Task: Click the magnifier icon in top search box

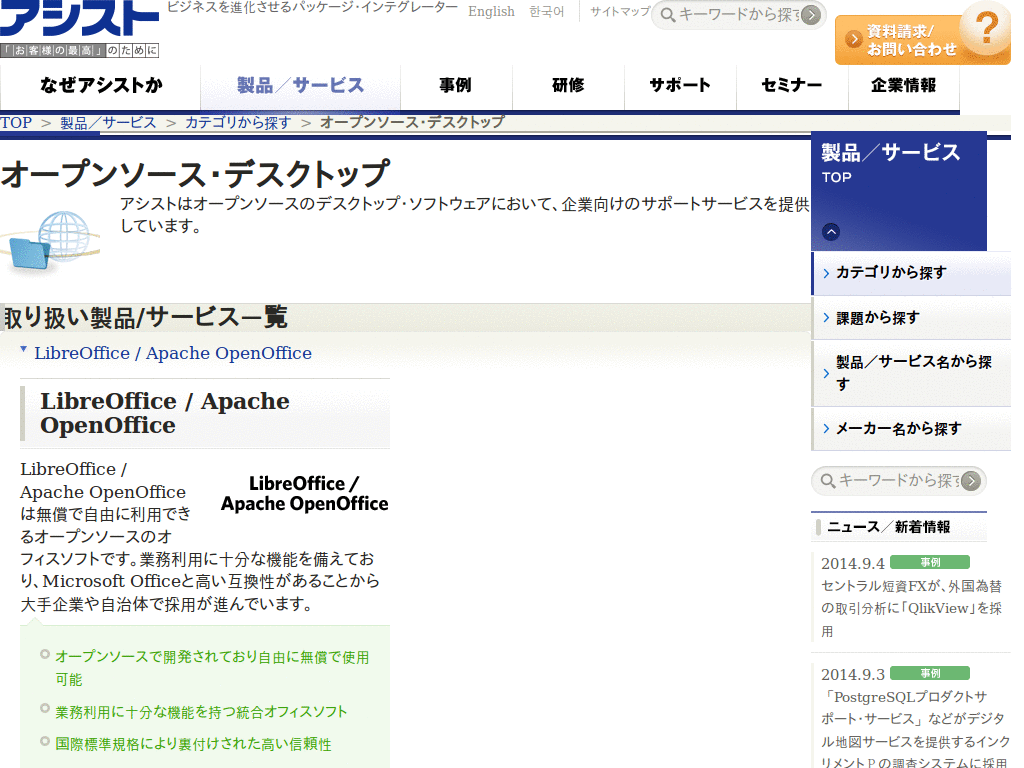Action: pos(667,14)
